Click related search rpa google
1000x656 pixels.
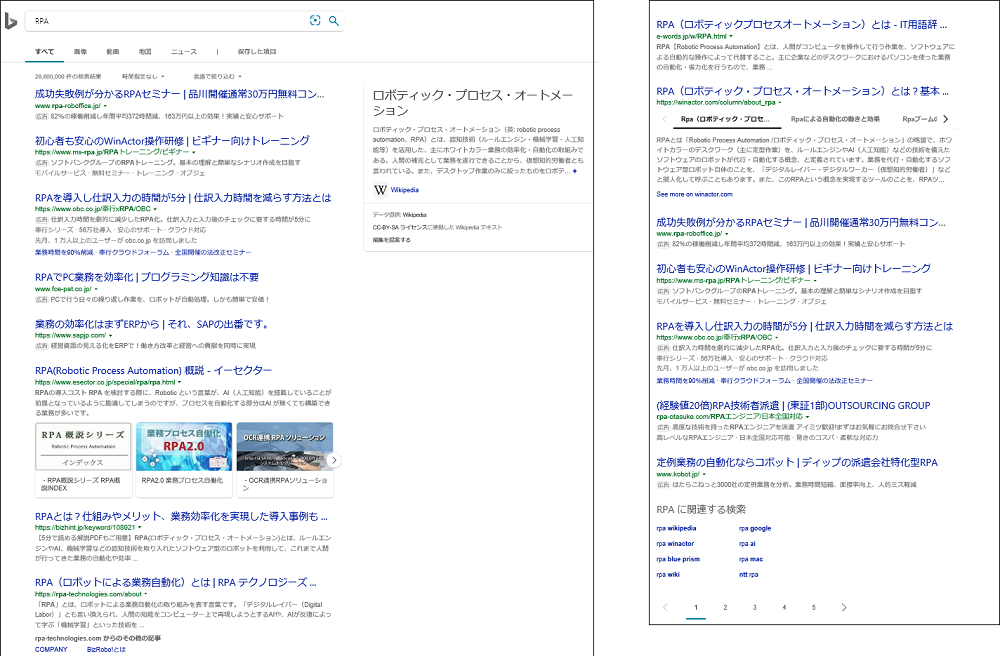pyautogui.click(x=755, y=528)
